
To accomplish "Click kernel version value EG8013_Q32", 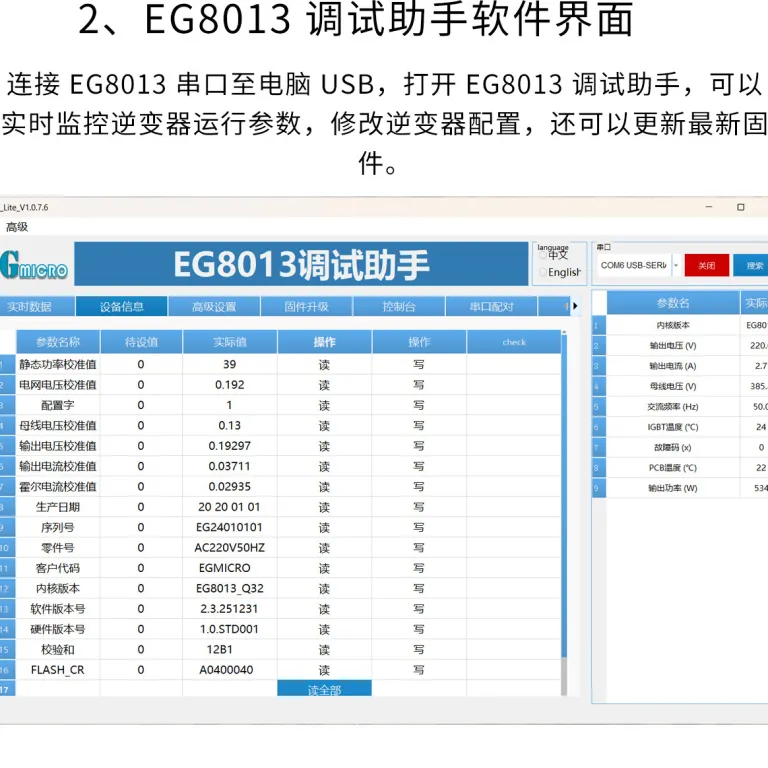I will pos(229,588).
